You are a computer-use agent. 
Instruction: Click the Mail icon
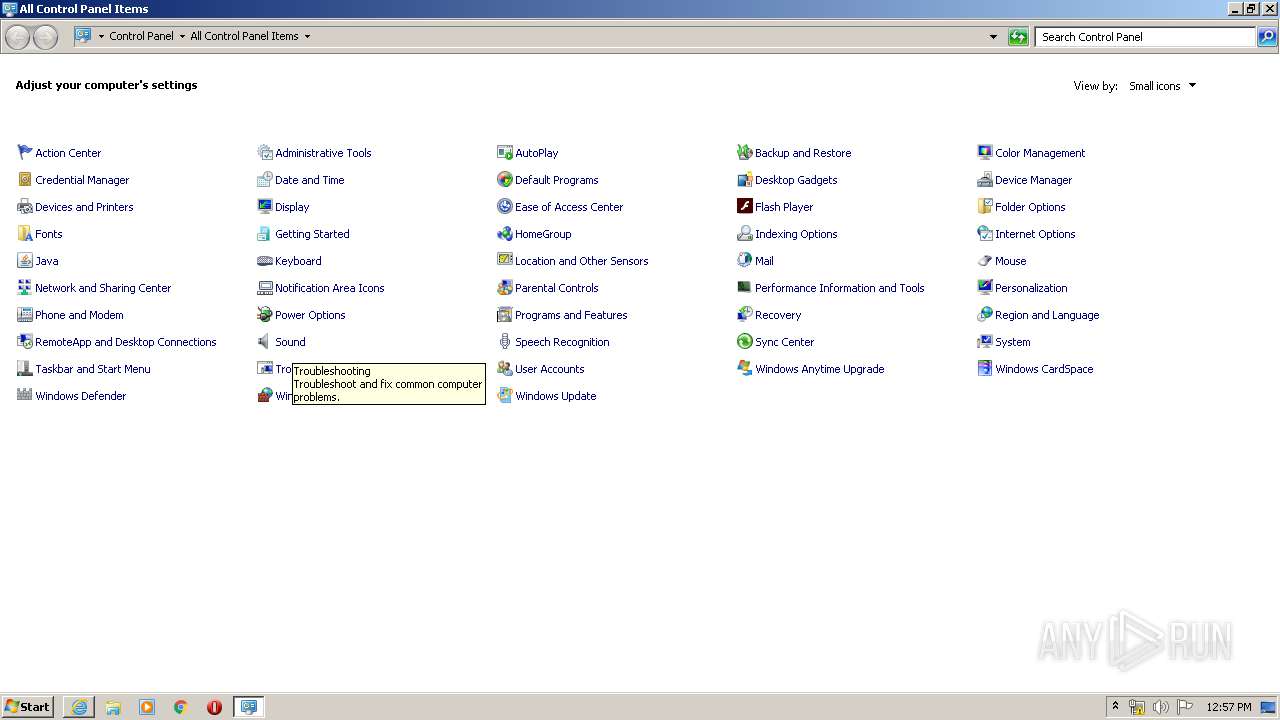(x=745, y=261)
